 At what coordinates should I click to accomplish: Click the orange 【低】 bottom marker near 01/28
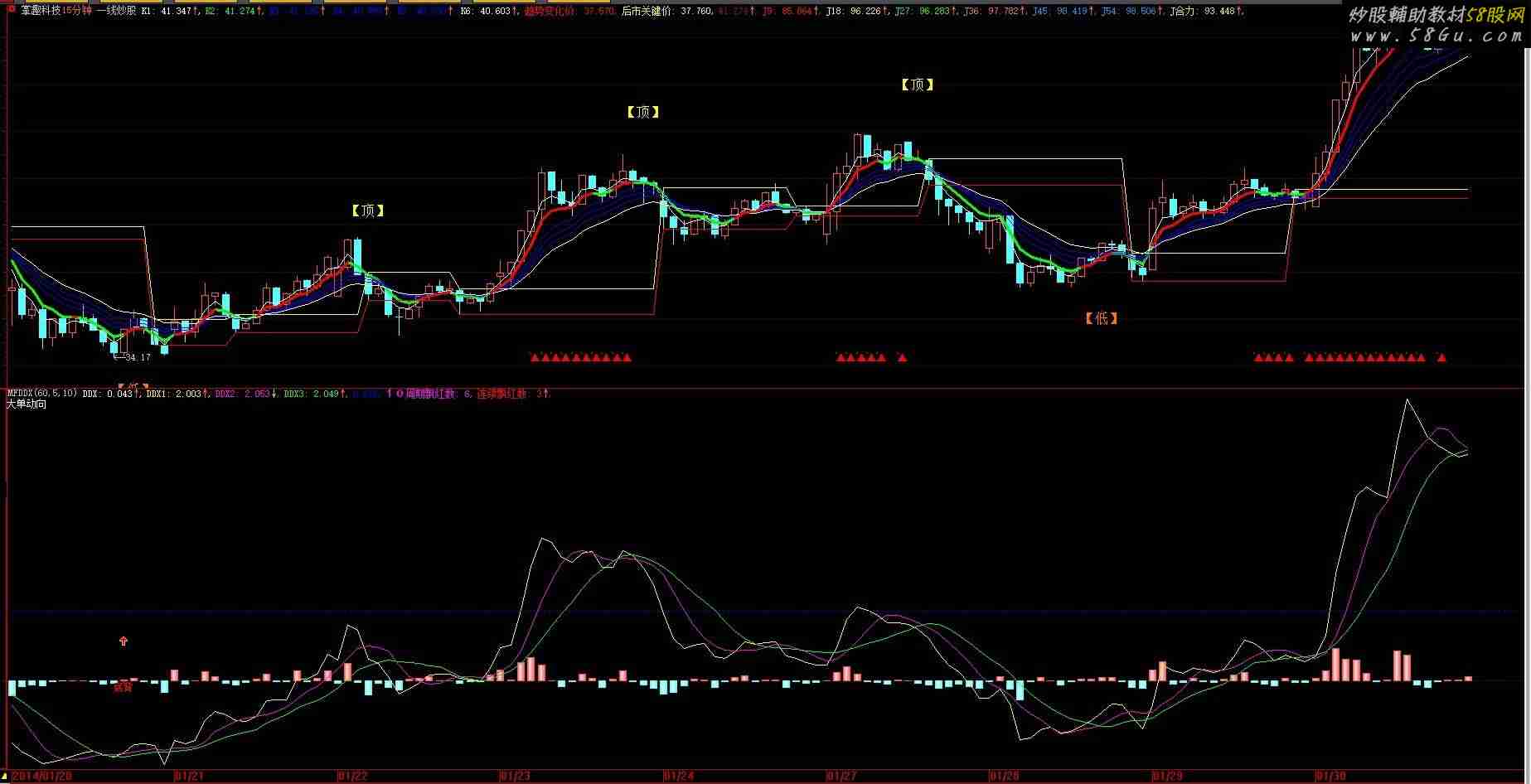(x=1101, y=318)
